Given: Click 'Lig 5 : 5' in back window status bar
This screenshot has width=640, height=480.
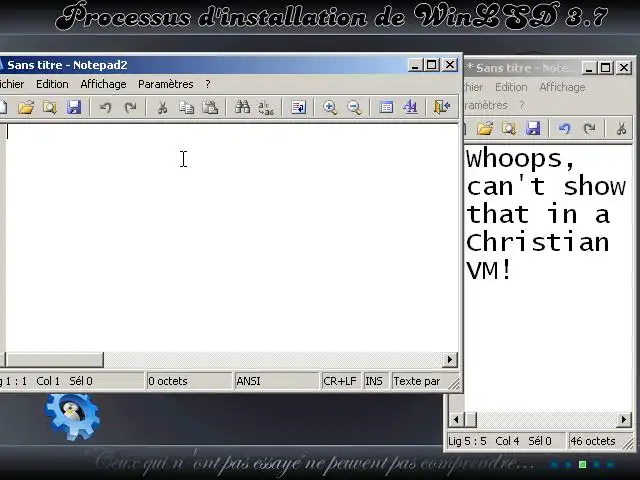Looking at the screenshot, I should (x=467, y=441).
